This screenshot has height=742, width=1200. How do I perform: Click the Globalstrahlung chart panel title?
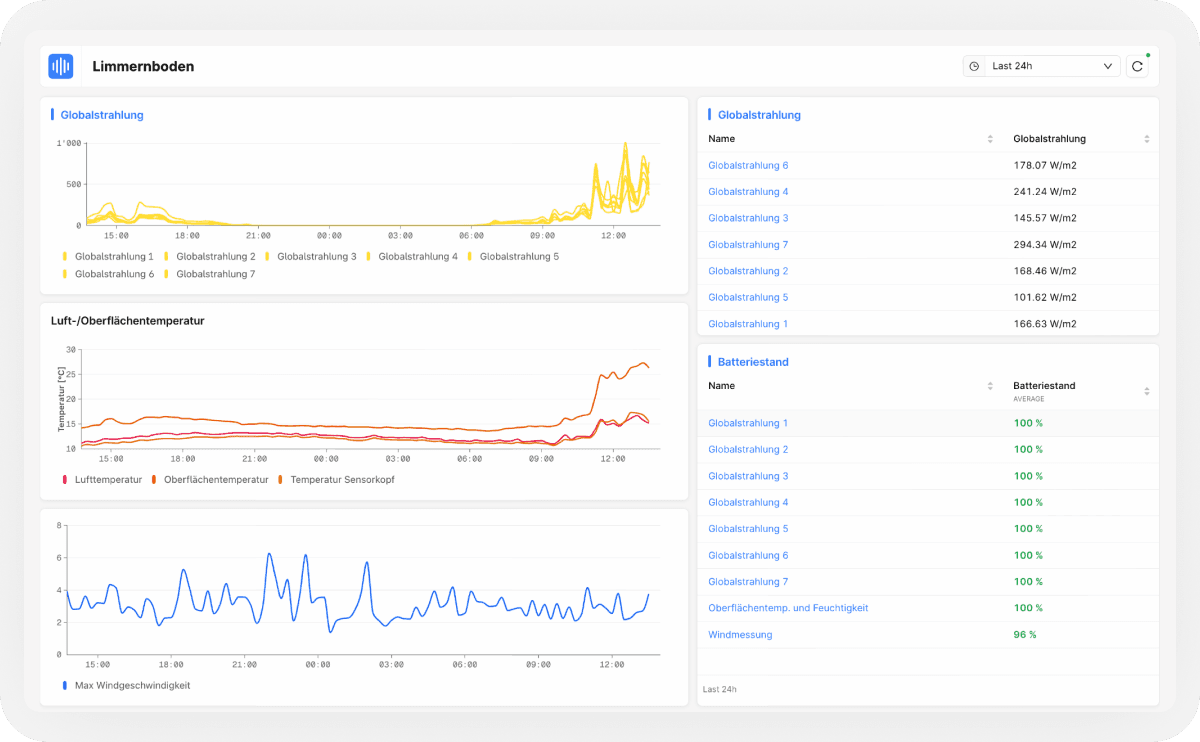(x=102, y=115)
